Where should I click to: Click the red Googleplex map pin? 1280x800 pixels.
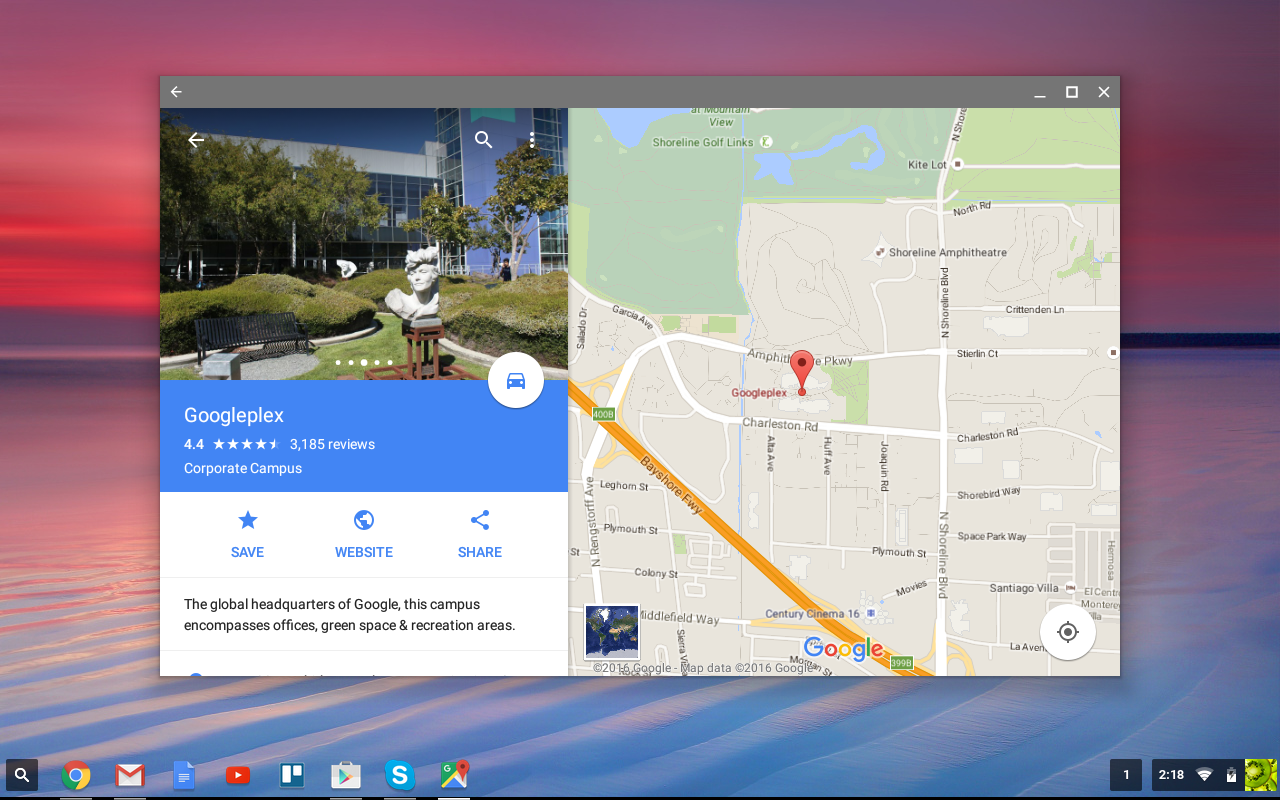point(801,372)
